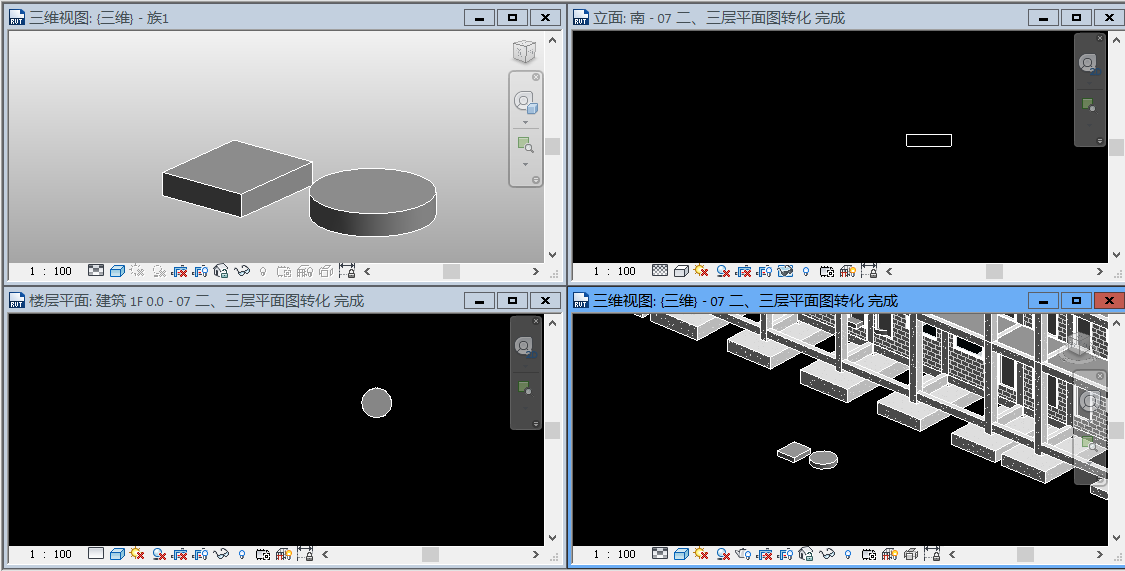Click Unlocked 3D View icon in 族1 view

coord(221,271)
